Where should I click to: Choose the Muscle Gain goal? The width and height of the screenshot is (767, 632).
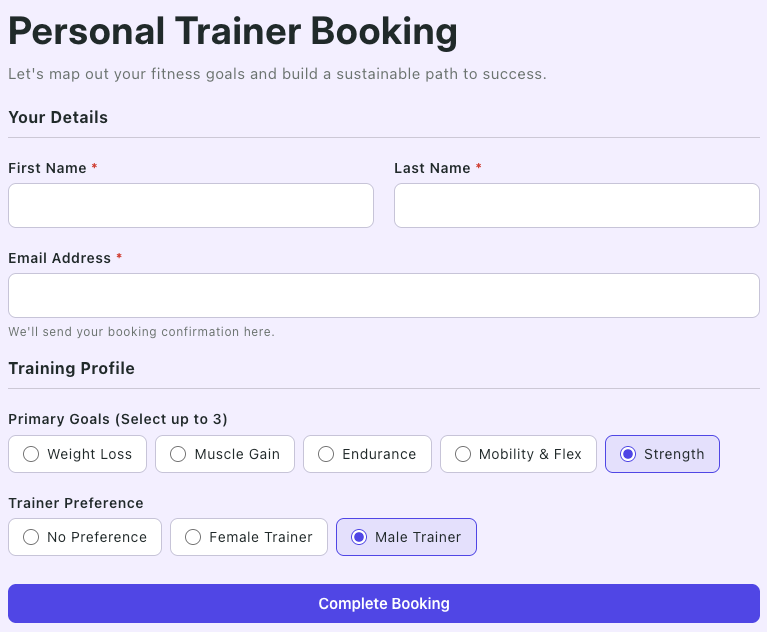[225, 454]
